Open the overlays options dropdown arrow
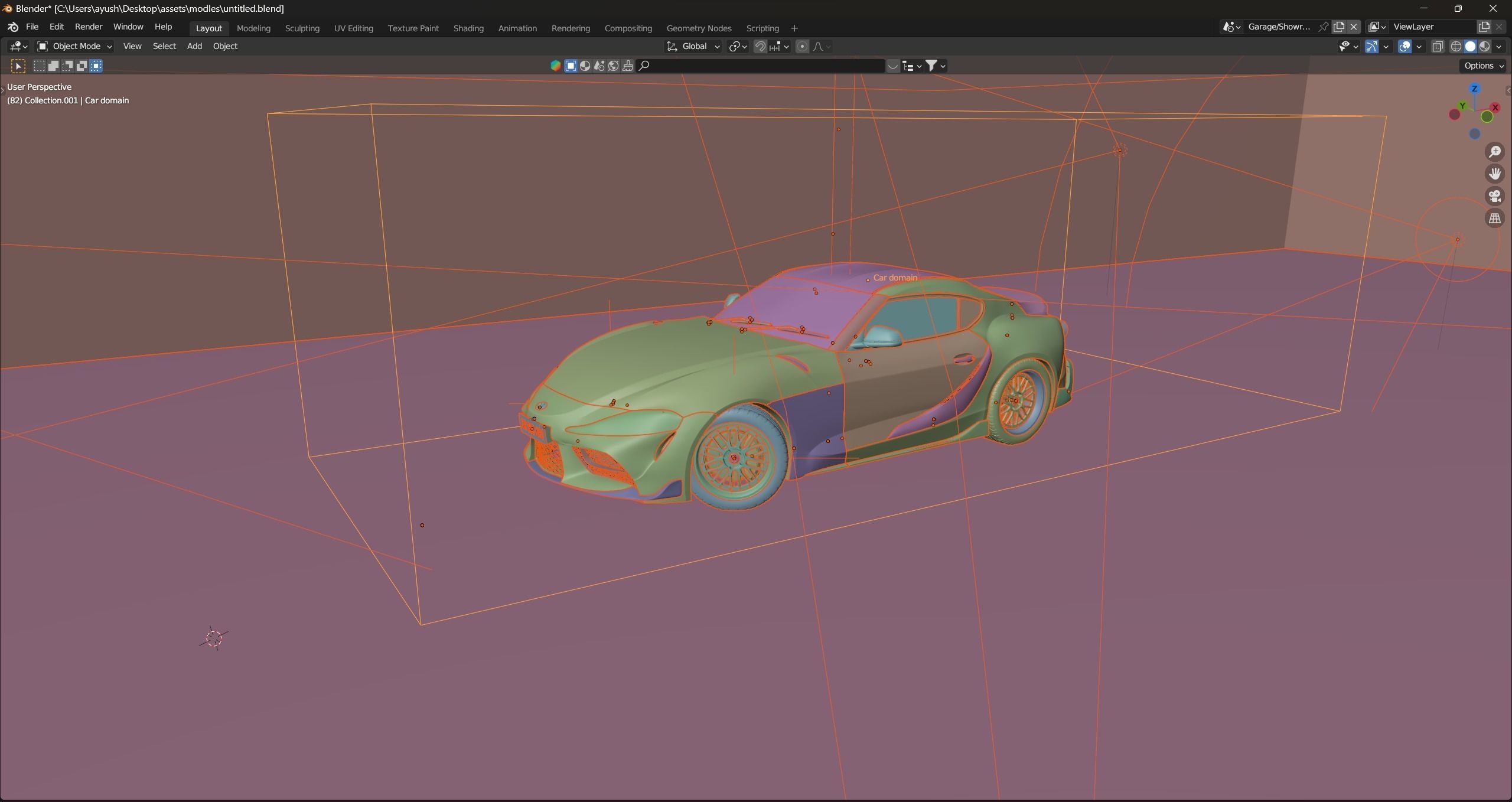 coord(1419,46)
